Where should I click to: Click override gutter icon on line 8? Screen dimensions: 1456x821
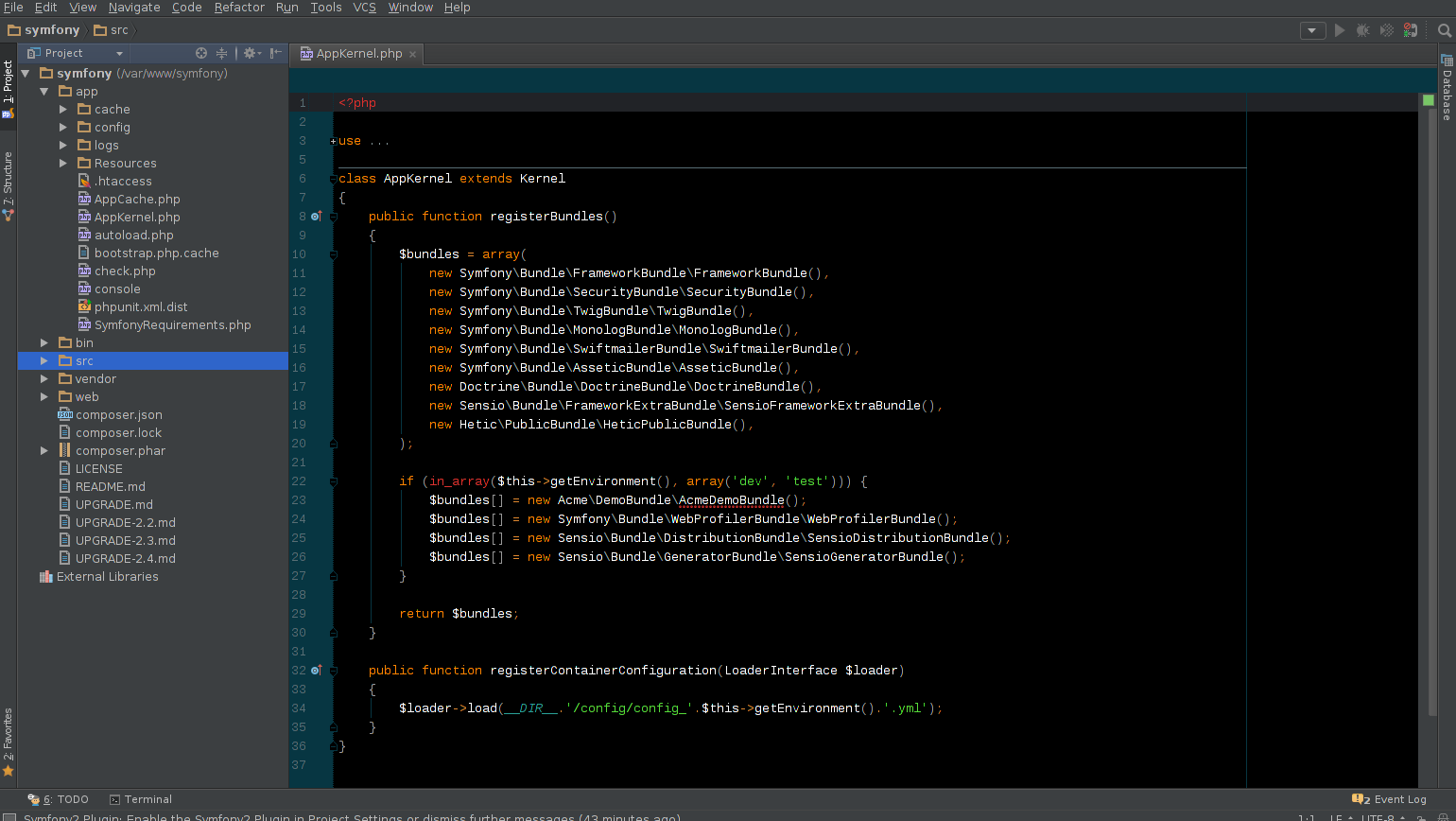pos(317,217)
